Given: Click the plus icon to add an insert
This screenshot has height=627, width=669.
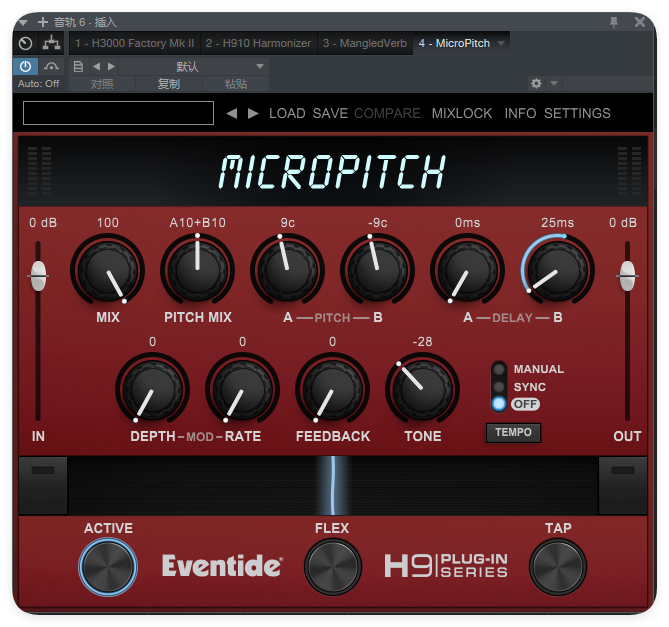Looking at the screenshot, I should click(x=43, y=22).
